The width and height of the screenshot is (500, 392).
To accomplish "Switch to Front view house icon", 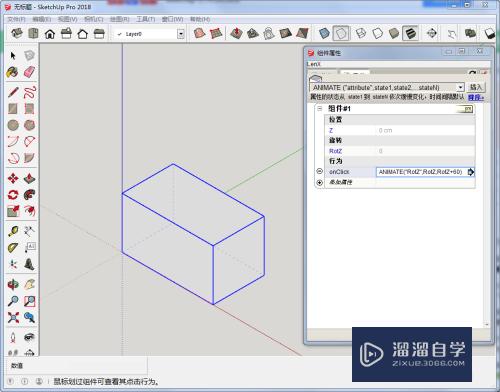I will (x=50, y=34).
